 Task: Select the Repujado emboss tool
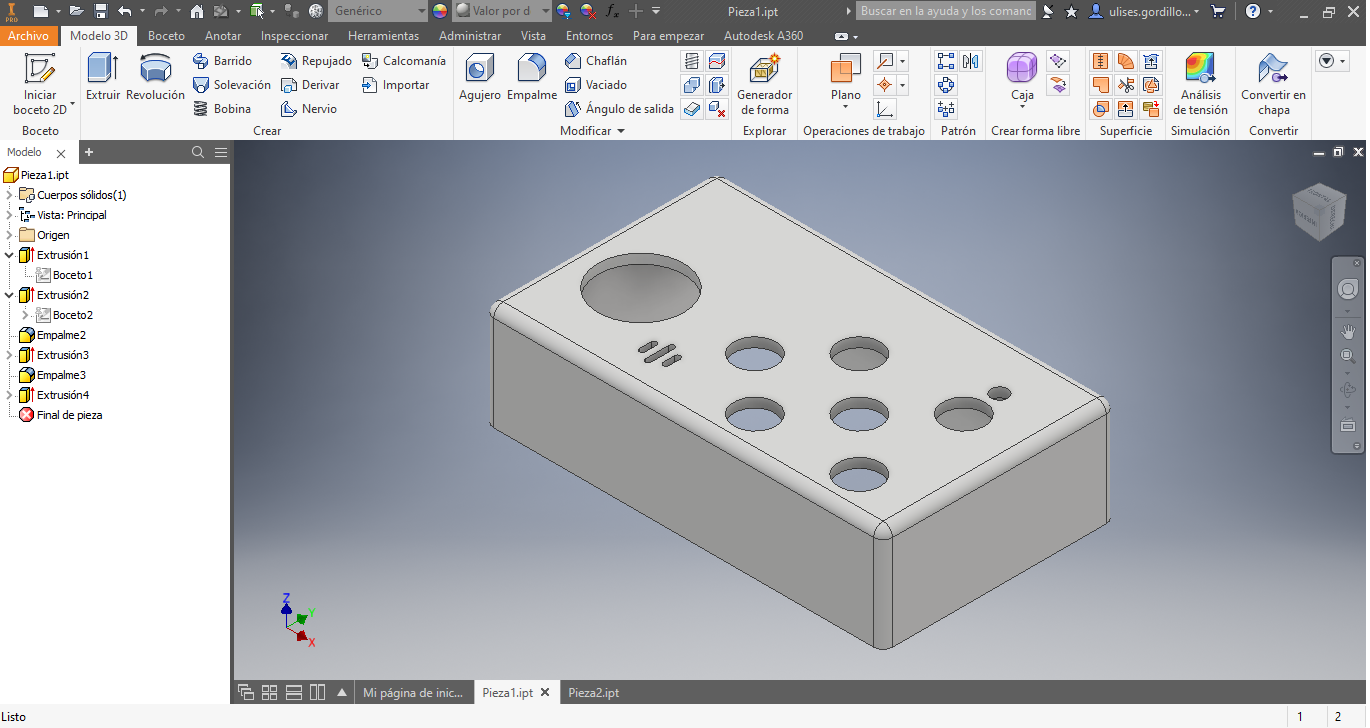coord(316,61)
